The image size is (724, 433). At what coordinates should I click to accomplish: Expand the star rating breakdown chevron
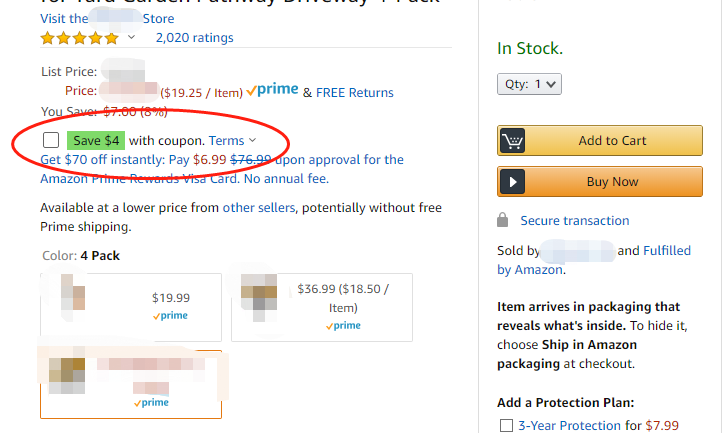pos(131,38)
